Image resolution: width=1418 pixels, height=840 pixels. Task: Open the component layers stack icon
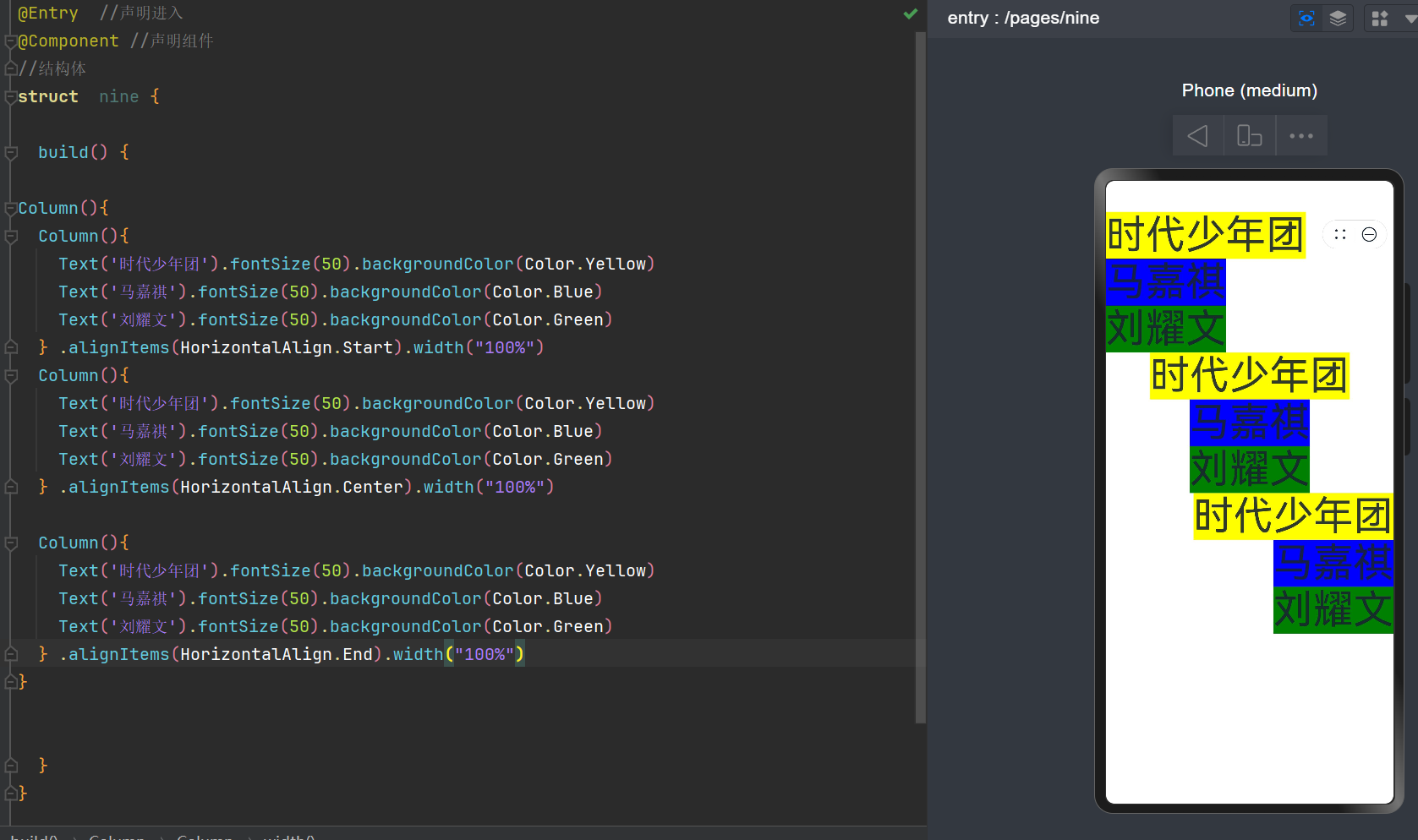point(1338,19)
